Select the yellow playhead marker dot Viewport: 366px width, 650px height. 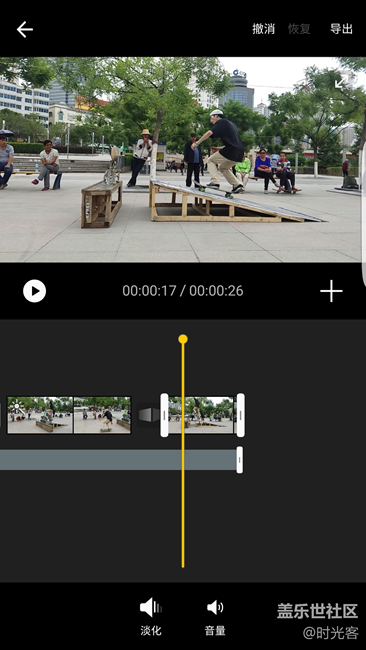(183, 339)
